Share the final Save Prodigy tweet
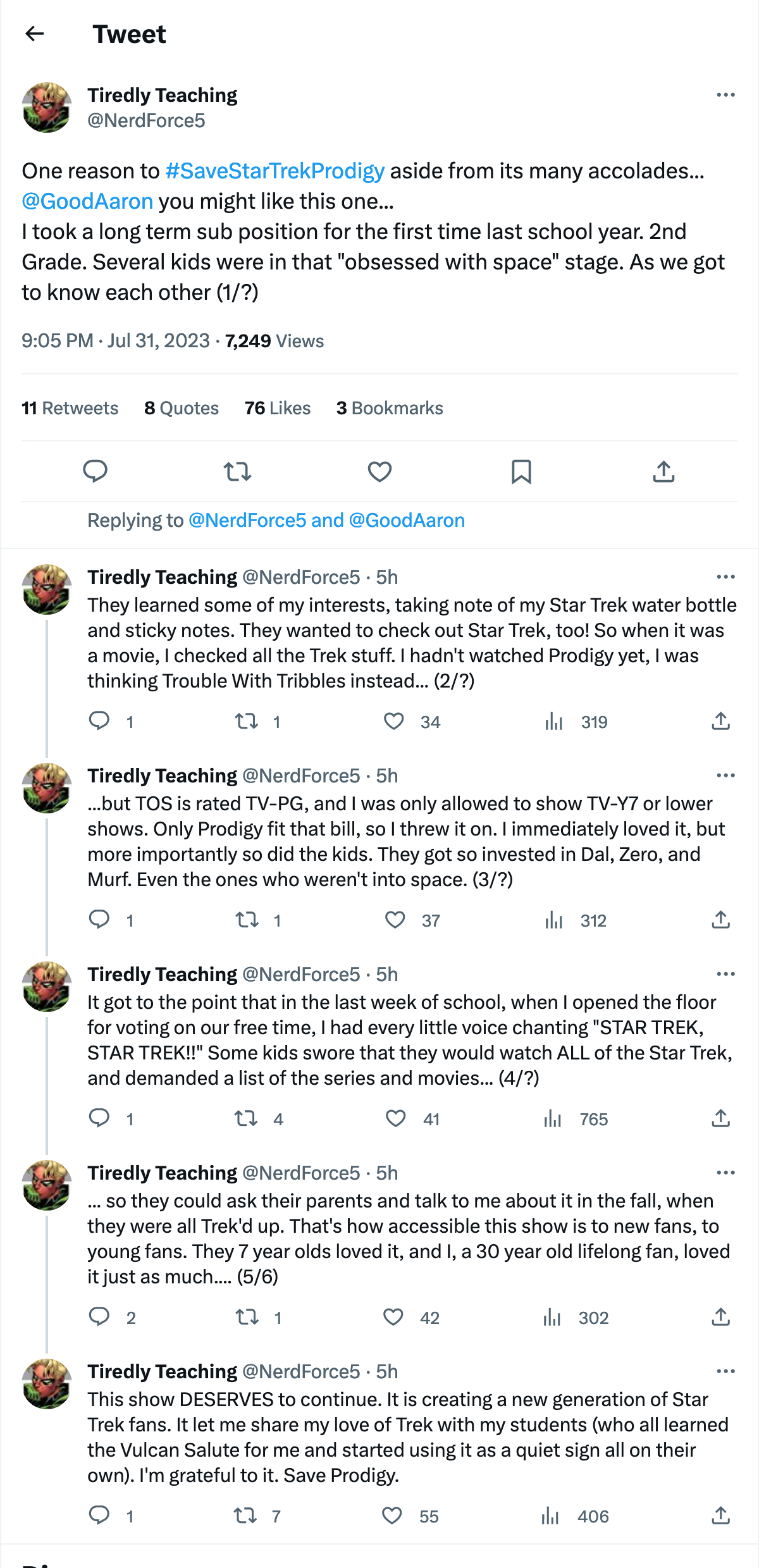 click(721, 1516)
